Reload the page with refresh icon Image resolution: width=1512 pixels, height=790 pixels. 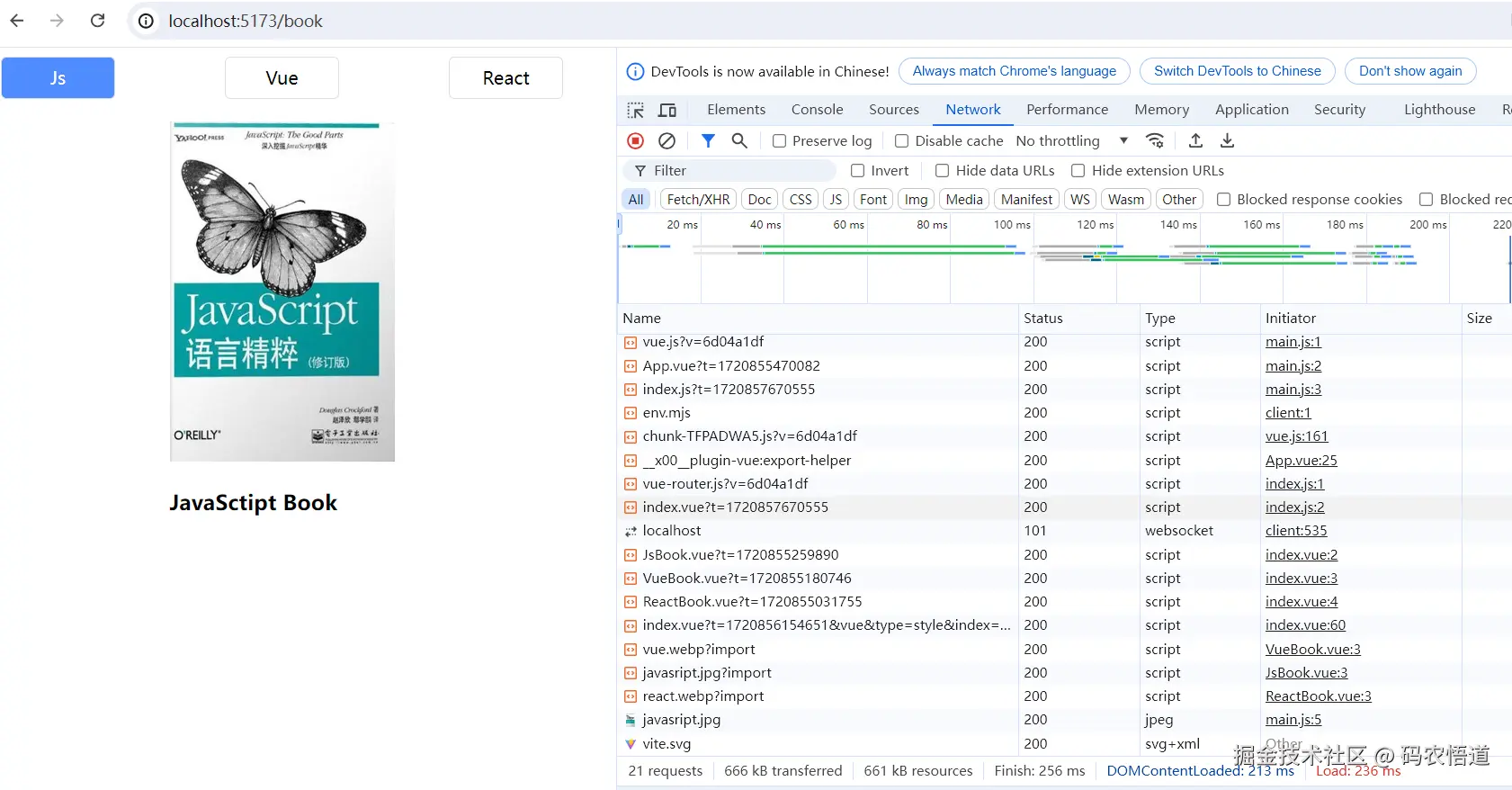pyautogui.click(x=97, y=21)
